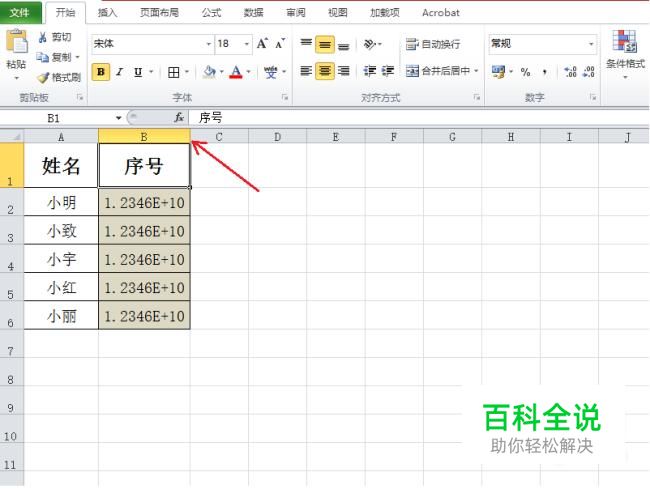Toggle Italic formatting
650x489 pixels.
[119, 72]
